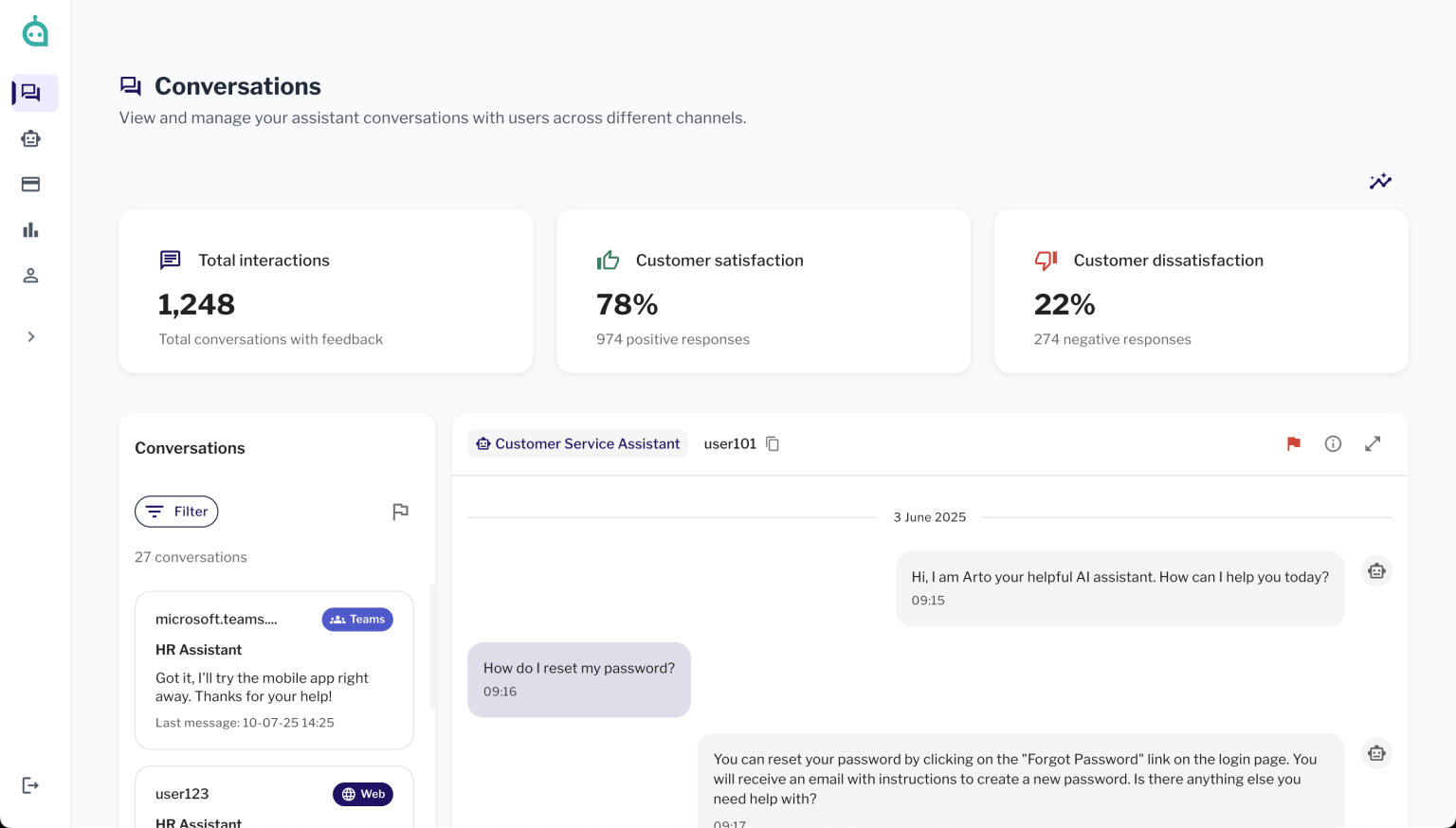Viewport: 1456px width, 828px height.
Task: Open the billing card icon in sidebar
Action: click(30, 184)
